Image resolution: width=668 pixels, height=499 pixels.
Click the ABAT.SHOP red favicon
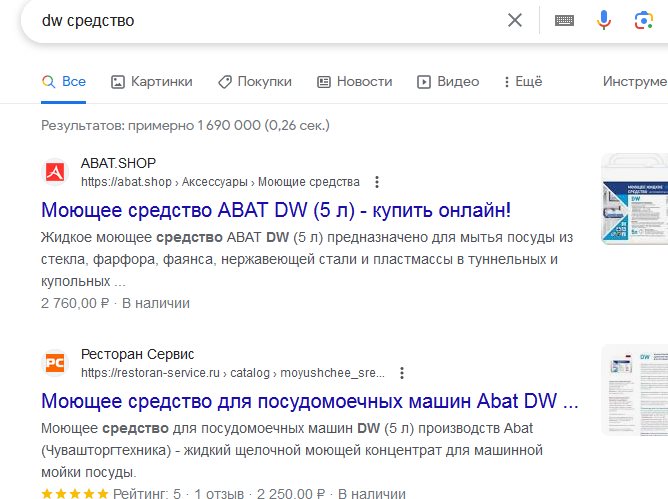point(55,172)
